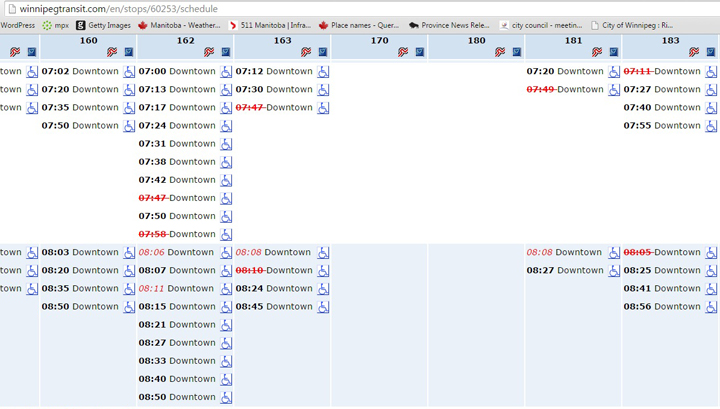The width and height of the screenshot is (720, 409).
Task: Select the italic 08:08 Downtown in route 181
Action: click(564, 252)
